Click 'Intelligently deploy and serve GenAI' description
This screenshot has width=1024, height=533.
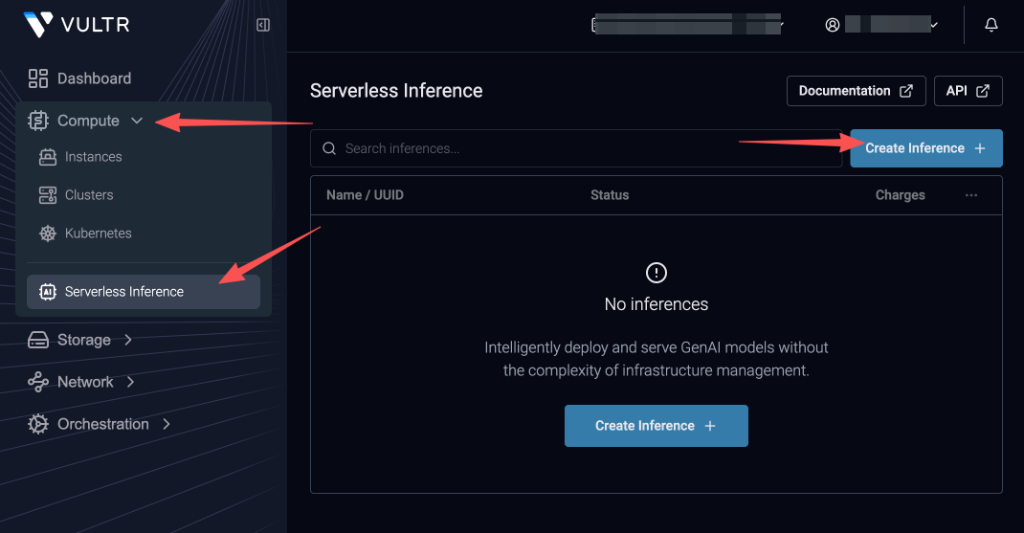(x=656, y=359)
